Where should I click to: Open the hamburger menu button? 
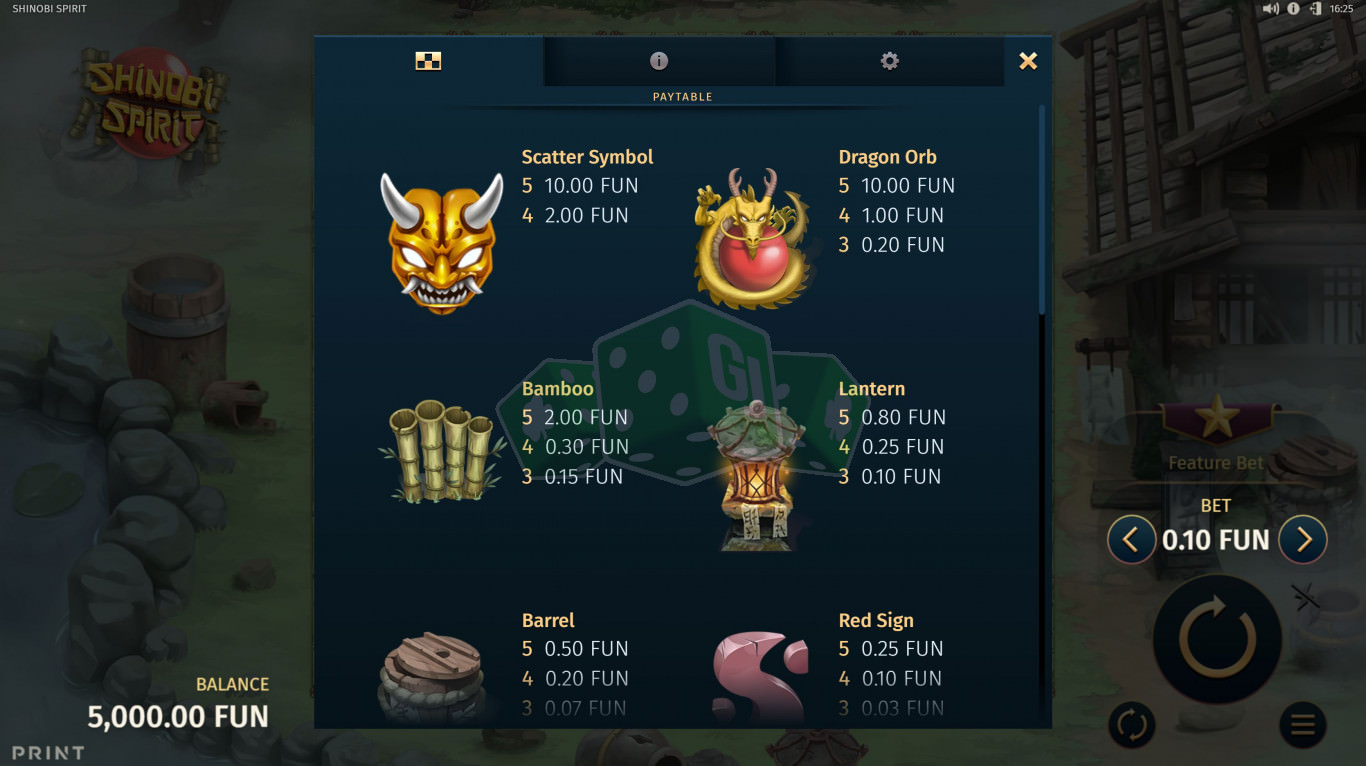1303,725
